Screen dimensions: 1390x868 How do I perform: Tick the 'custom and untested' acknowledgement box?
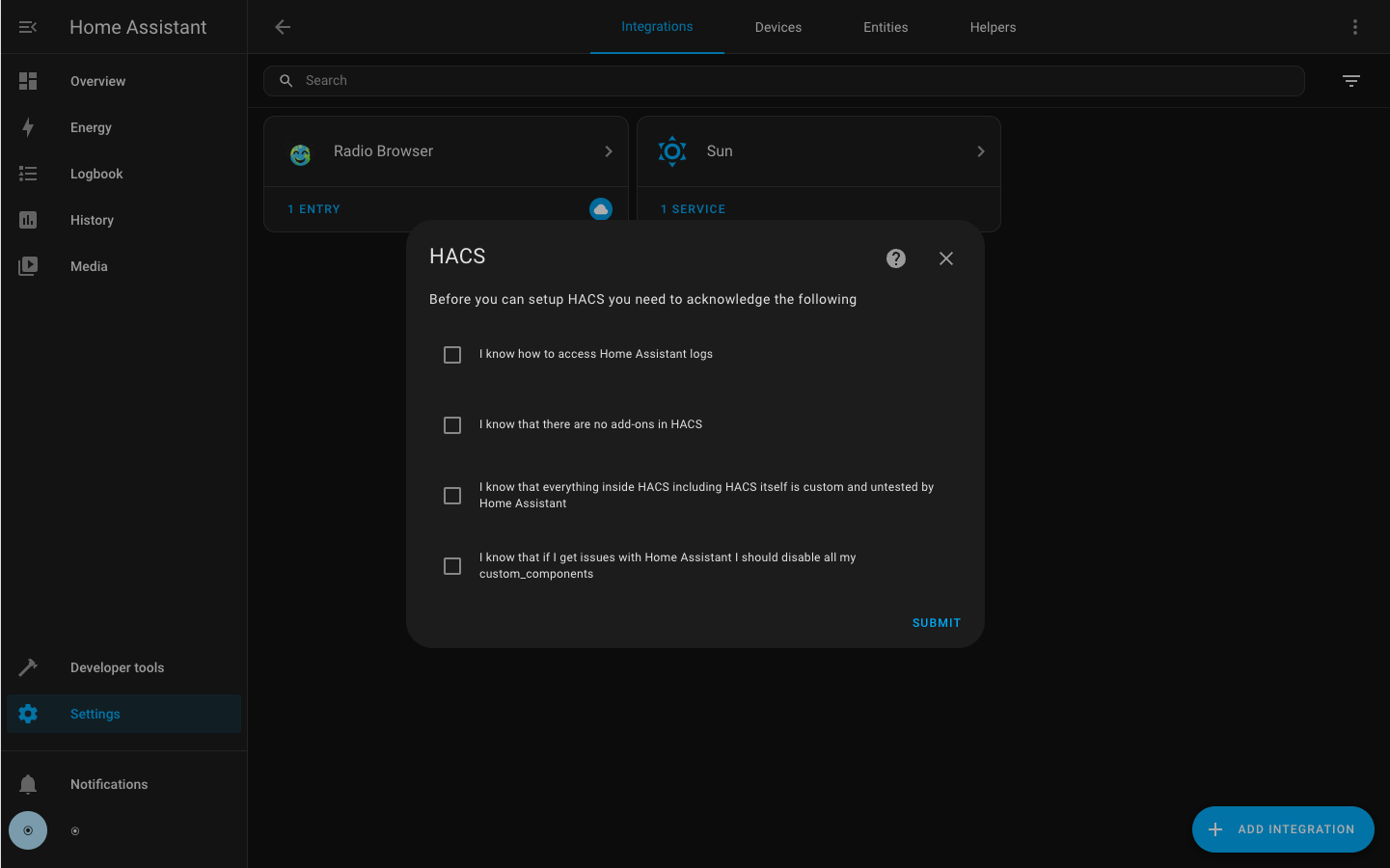tap(452, 496)
